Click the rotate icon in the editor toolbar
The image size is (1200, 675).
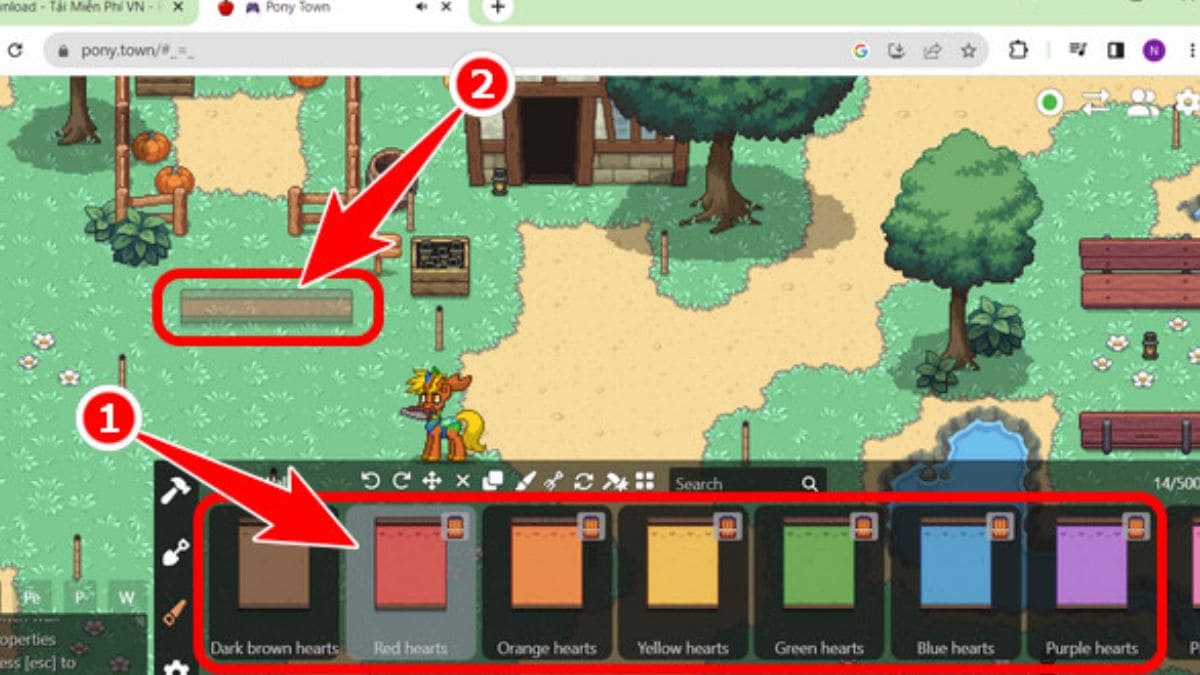(585, 481)
